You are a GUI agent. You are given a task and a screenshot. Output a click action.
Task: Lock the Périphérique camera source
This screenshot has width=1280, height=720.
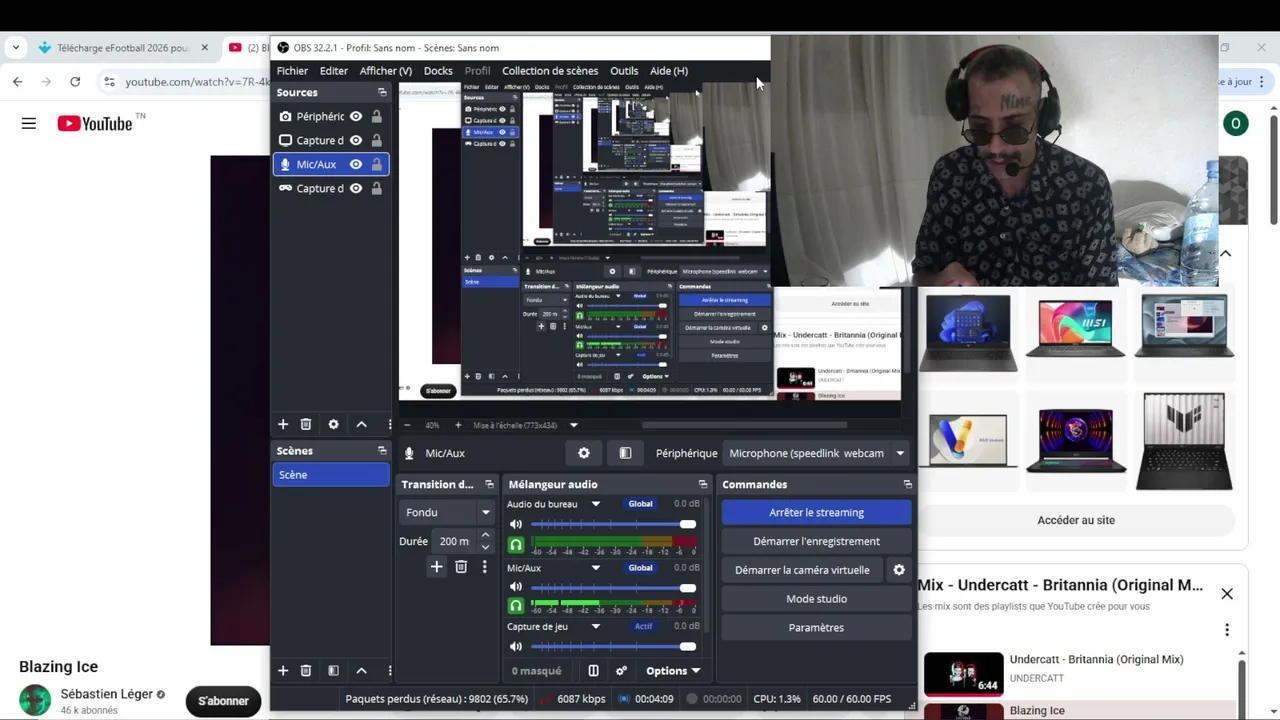point(376,116)
